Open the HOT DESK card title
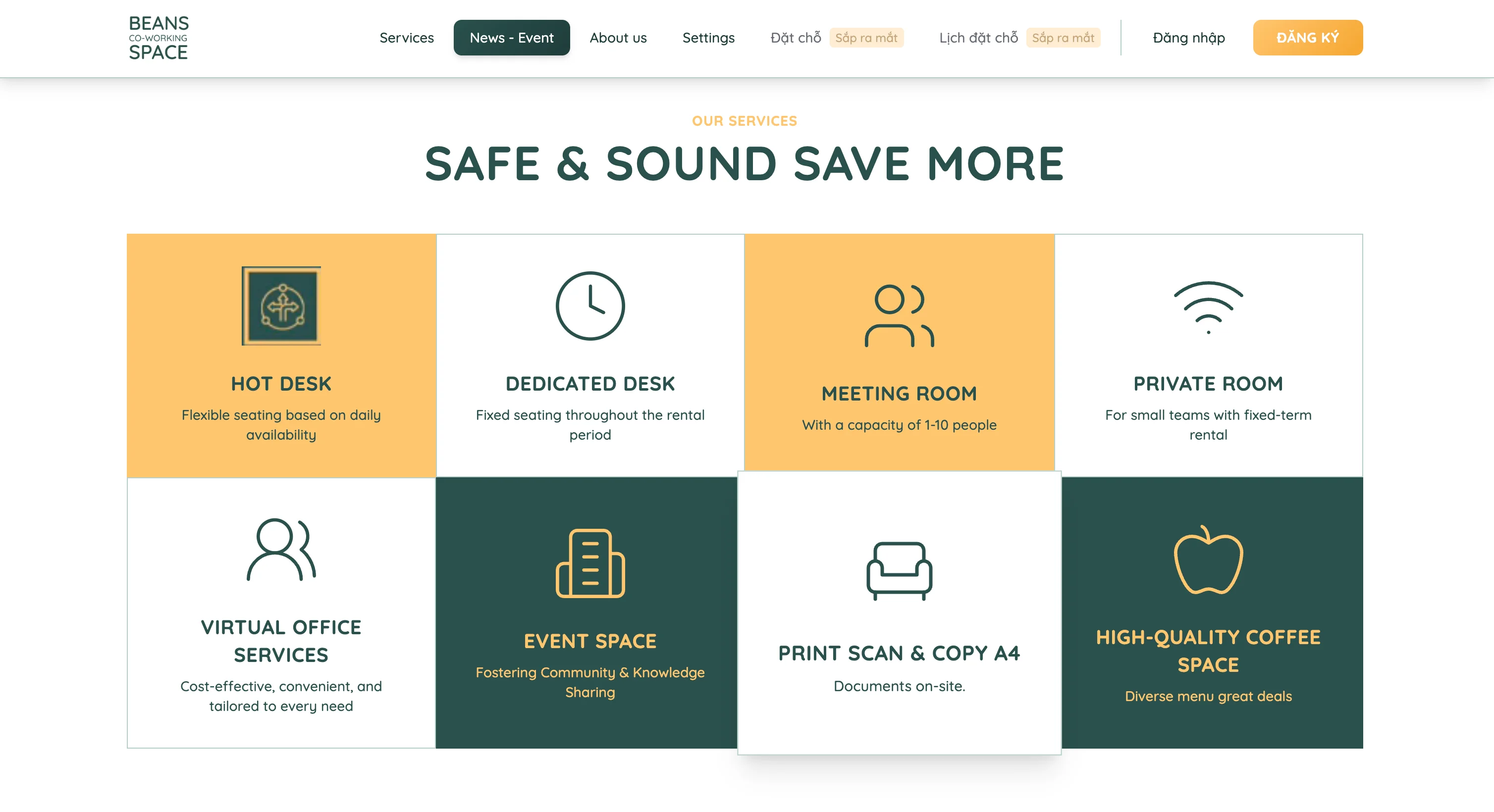Viewport: 1494px width, 812px height. (281, 384)
